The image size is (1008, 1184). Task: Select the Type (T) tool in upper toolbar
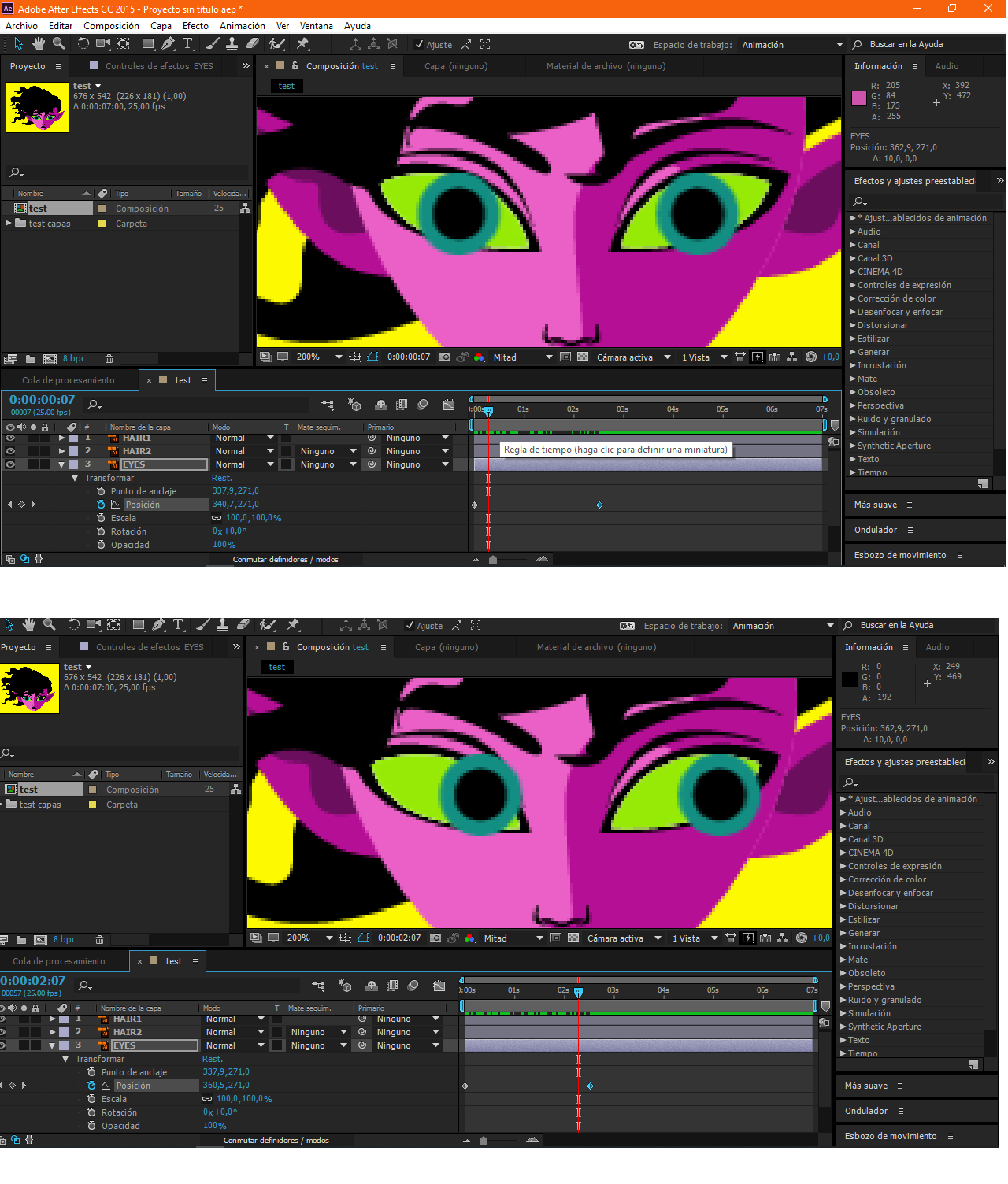pyautogui.click(x=187, y=44)
